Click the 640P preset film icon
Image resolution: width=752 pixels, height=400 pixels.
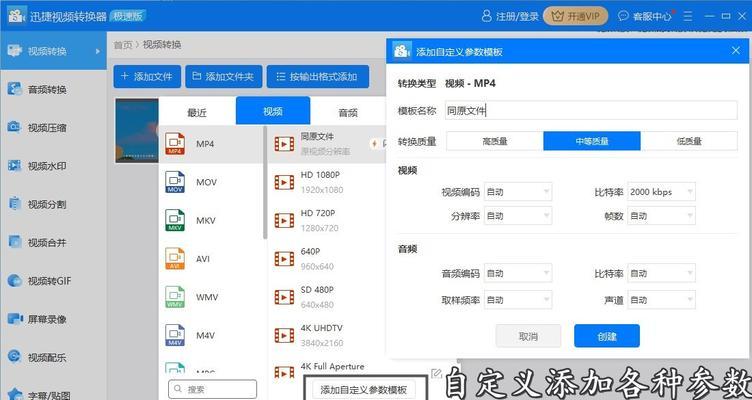point(284,259)
